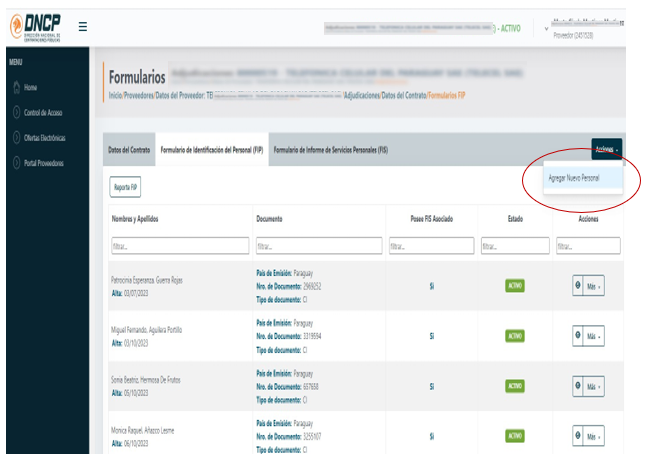Open Portal Proveedores menu item
The height and width of the screenshot is (464, 646).
pyautogui.click(x=44, y=163)
